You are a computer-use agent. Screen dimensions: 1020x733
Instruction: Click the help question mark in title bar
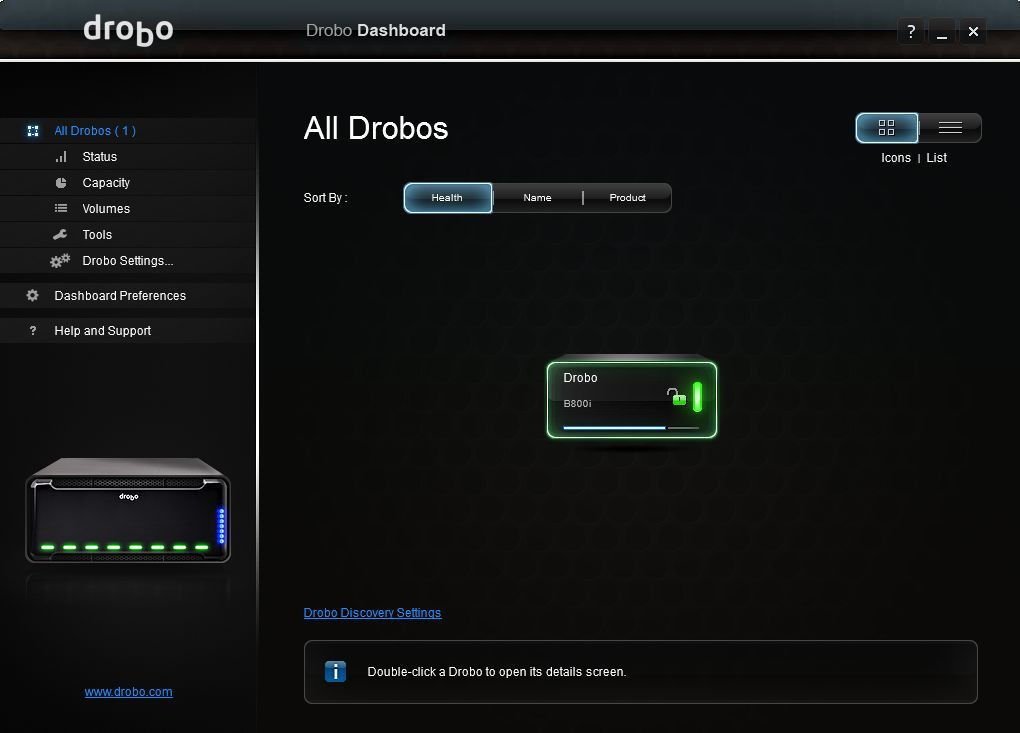(911, 31)
